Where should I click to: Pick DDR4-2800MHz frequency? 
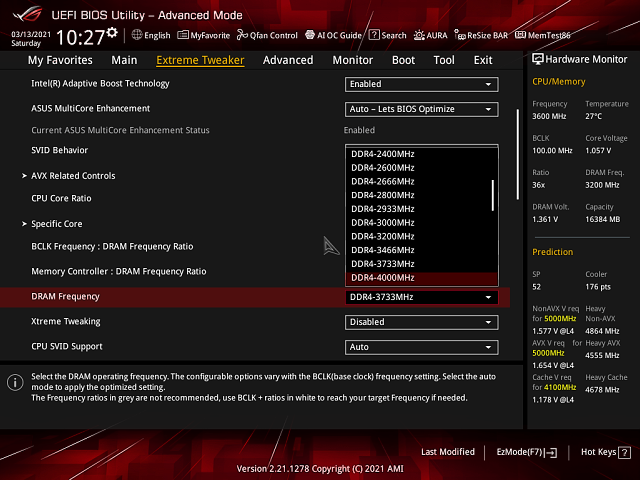pos(421,195)
